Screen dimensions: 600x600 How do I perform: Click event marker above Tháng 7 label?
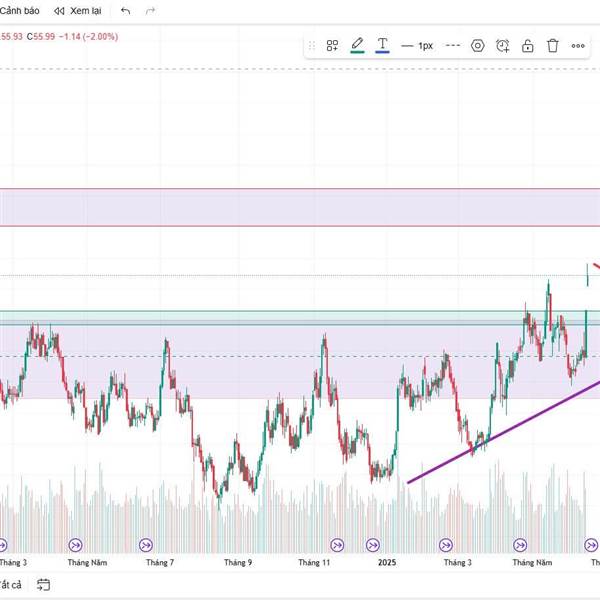146,545
